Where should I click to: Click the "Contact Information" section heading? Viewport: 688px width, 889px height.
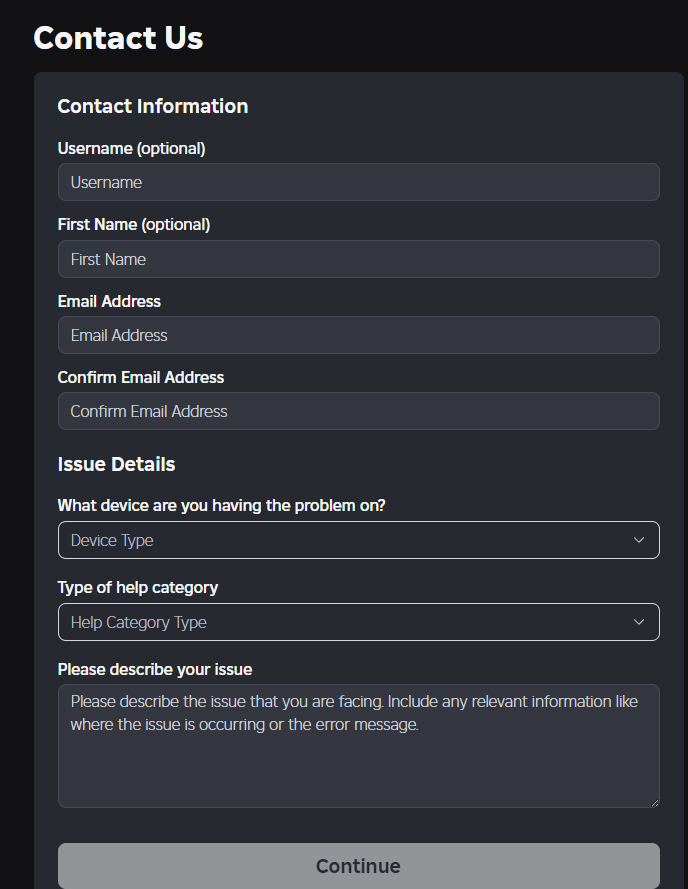153,106
